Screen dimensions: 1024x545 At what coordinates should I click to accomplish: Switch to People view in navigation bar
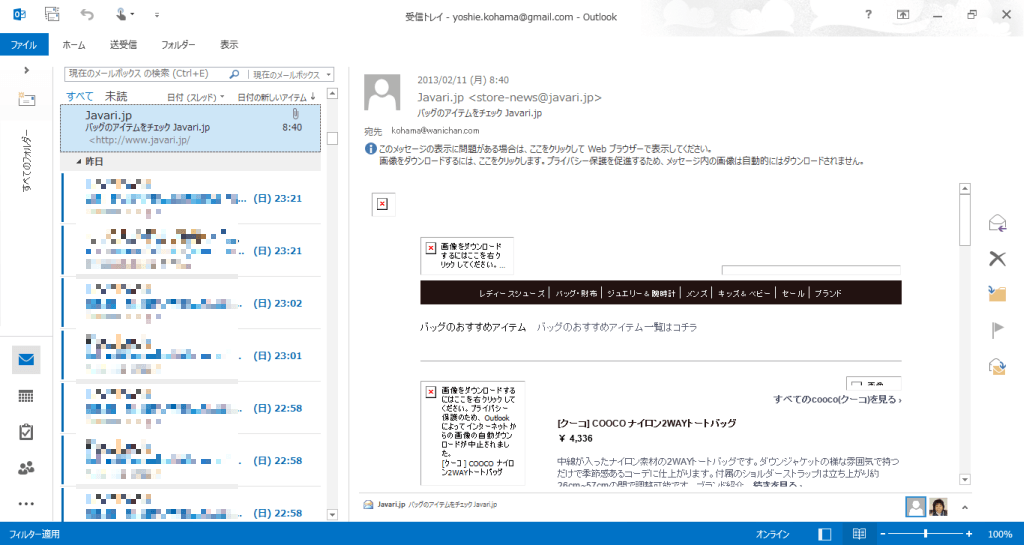pos(26,467)
